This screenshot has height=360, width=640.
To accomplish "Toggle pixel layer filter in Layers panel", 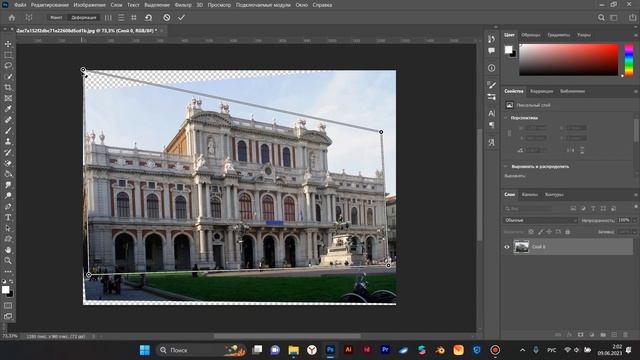I will [573, 209].
